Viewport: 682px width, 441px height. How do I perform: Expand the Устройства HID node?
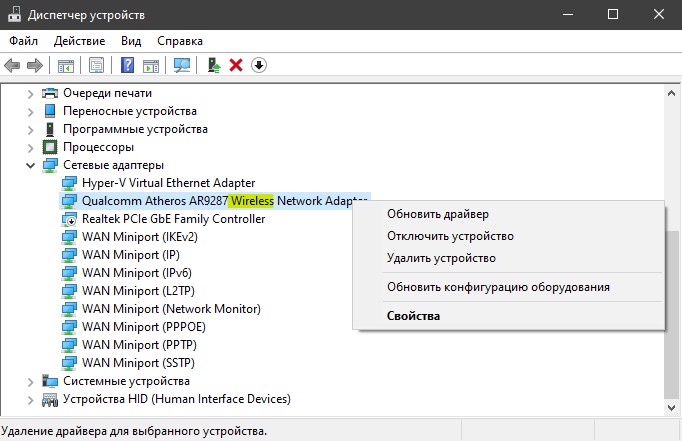pos(30,400)
